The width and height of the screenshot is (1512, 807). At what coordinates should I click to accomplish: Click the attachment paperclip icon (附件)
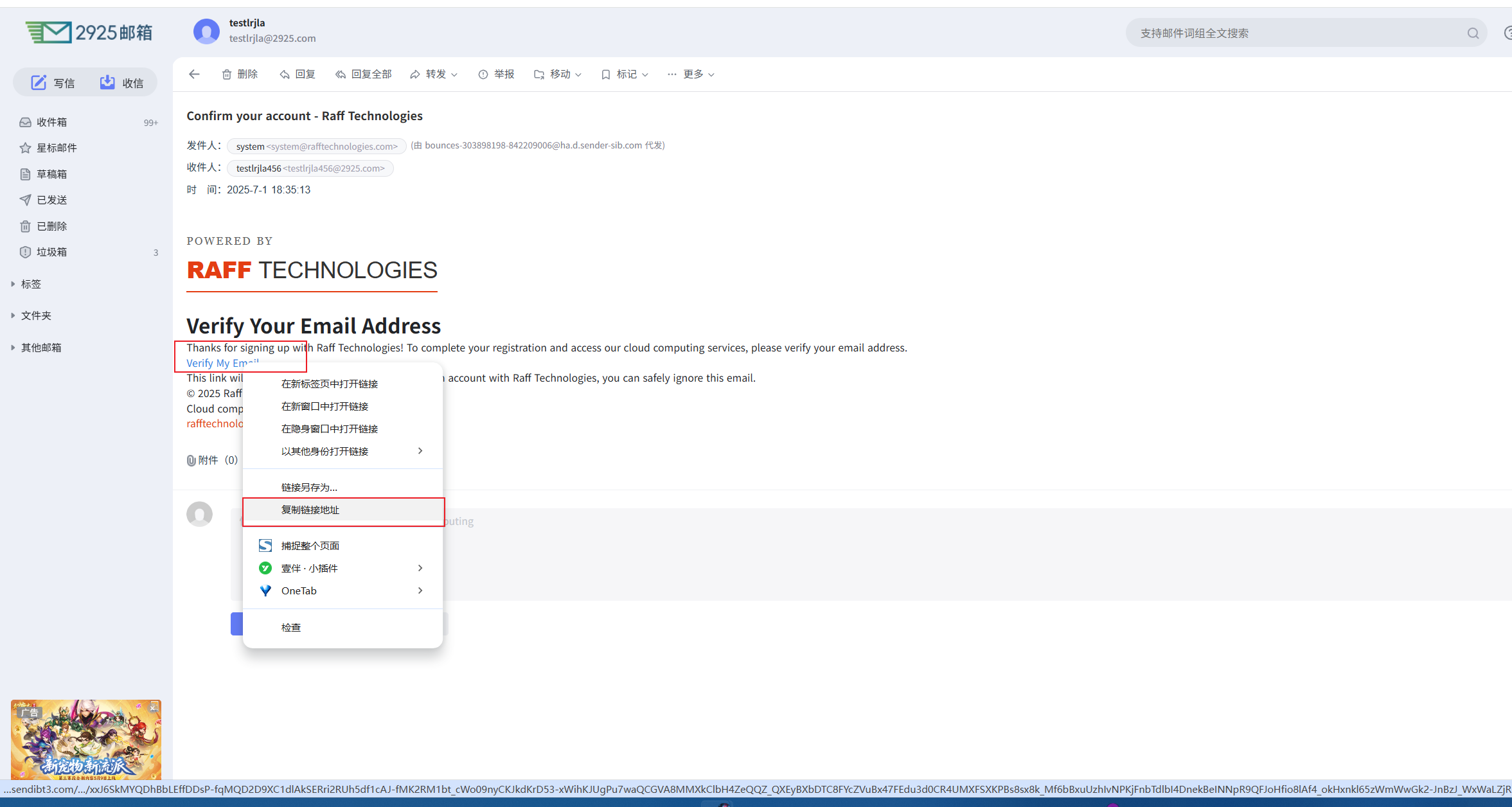[x=191, y=460]
